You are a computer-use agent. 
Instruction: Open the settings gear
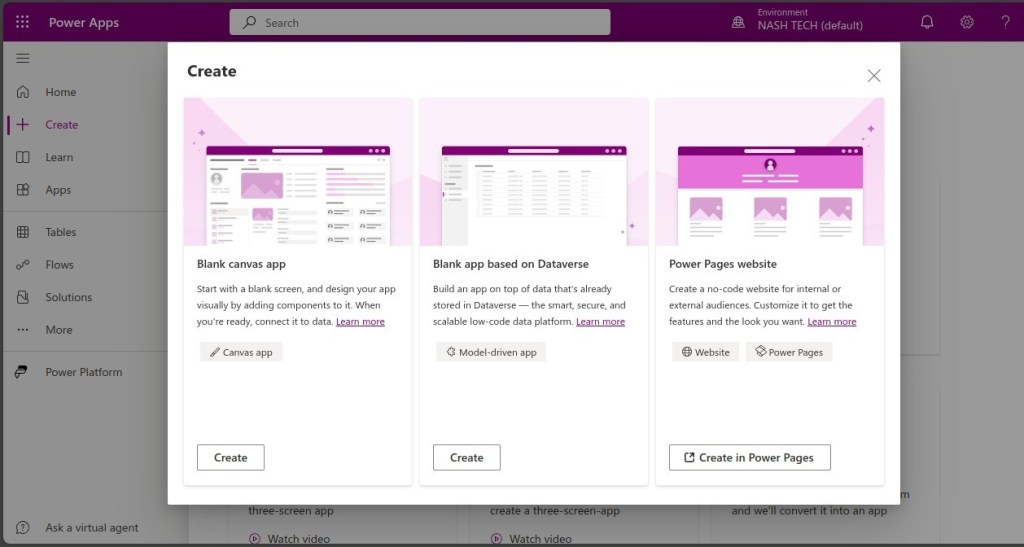point(967,22)
